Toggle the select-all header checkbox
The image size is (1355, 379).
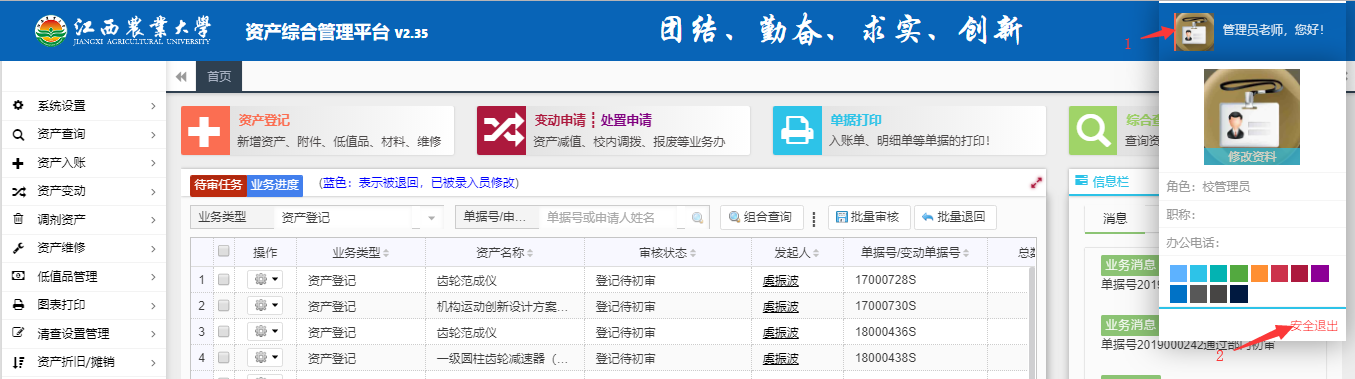point(224,251)
